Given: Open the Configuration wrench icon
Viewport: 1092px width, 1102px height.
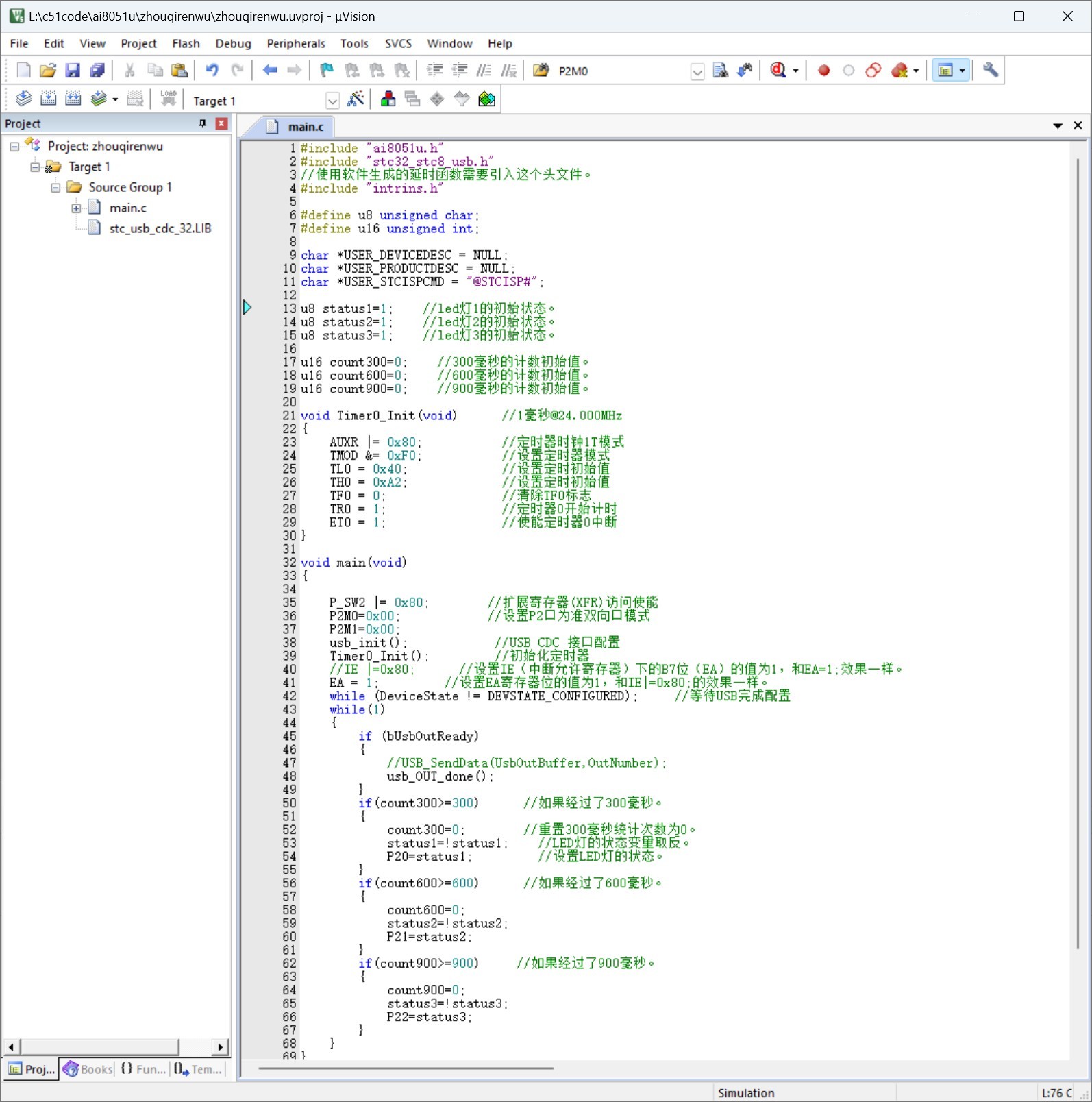Looking at the screenshot, I should [x=991, y=70].
